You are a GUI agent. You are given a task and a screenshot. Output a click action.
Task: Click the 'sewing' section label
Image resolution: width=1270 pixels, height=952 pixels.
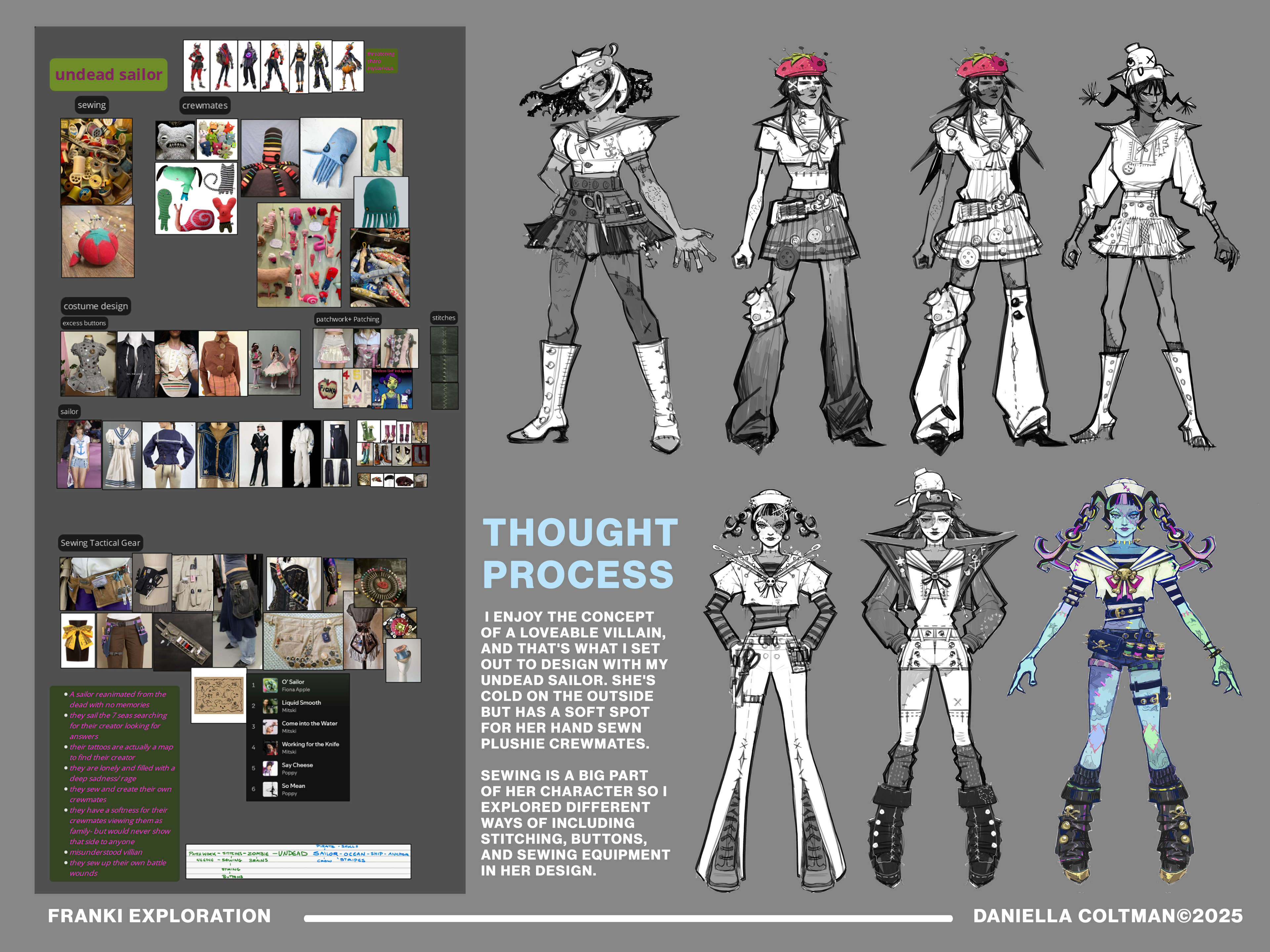point(92,105)
